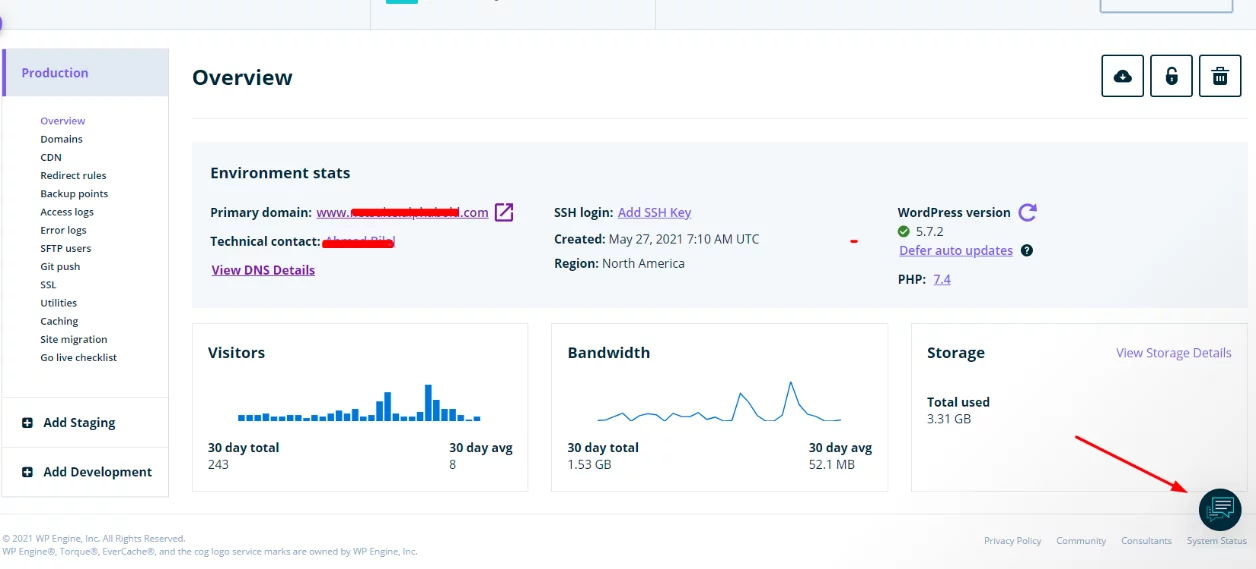The width and height of the screenshot is (1256, 569).
Task: Click WordPress version number 5.7.2
Action: point(930,231)
